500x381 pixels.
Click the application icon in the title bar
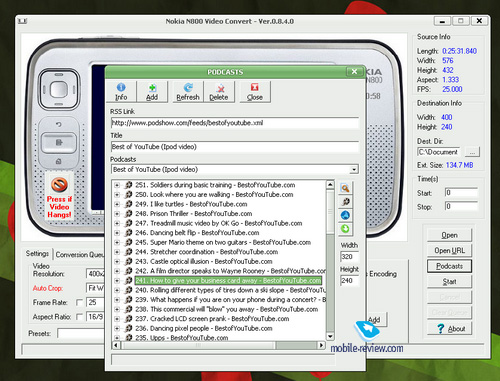click(22, 21)
